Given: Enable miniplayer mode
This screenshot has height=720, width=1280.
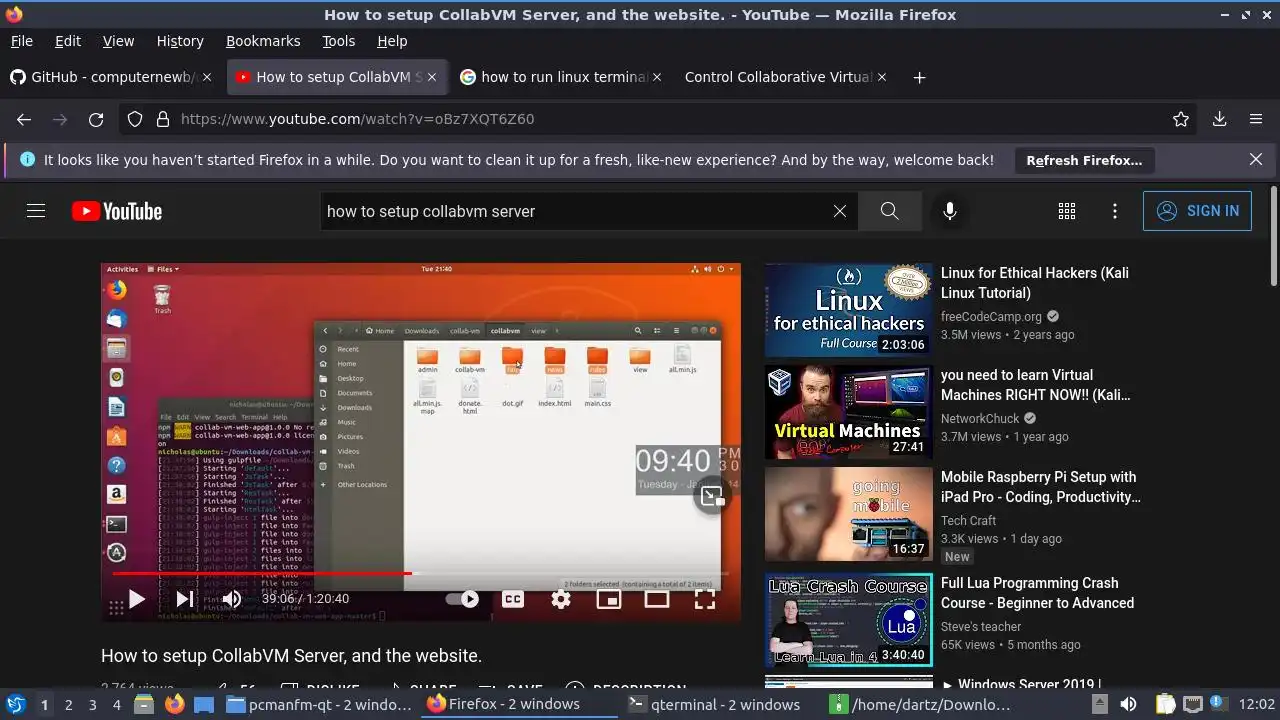Looking at the screenshot, I should [x=608, y=599].
